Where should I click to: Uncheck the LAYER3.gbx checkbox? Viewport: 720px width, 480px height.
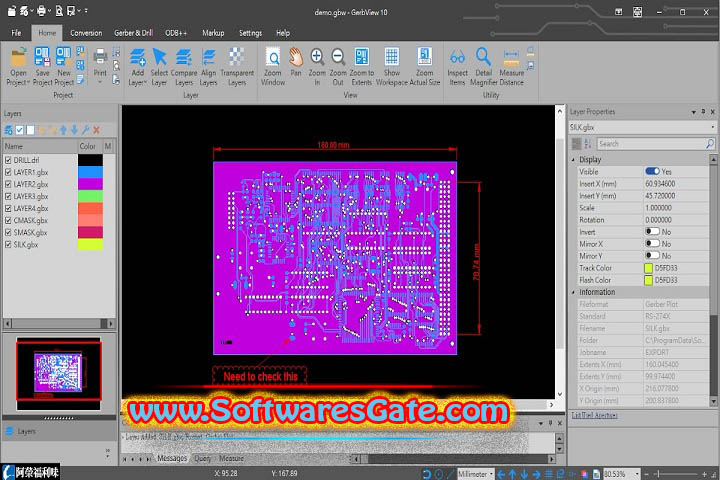(x=8, y=196)
